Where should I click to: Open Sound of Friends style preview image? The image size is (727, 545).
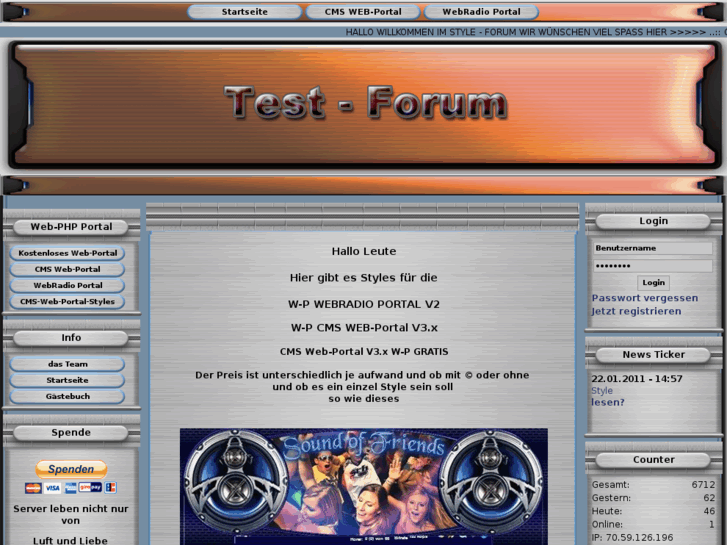pyautogui.click(x=364, y=486)
